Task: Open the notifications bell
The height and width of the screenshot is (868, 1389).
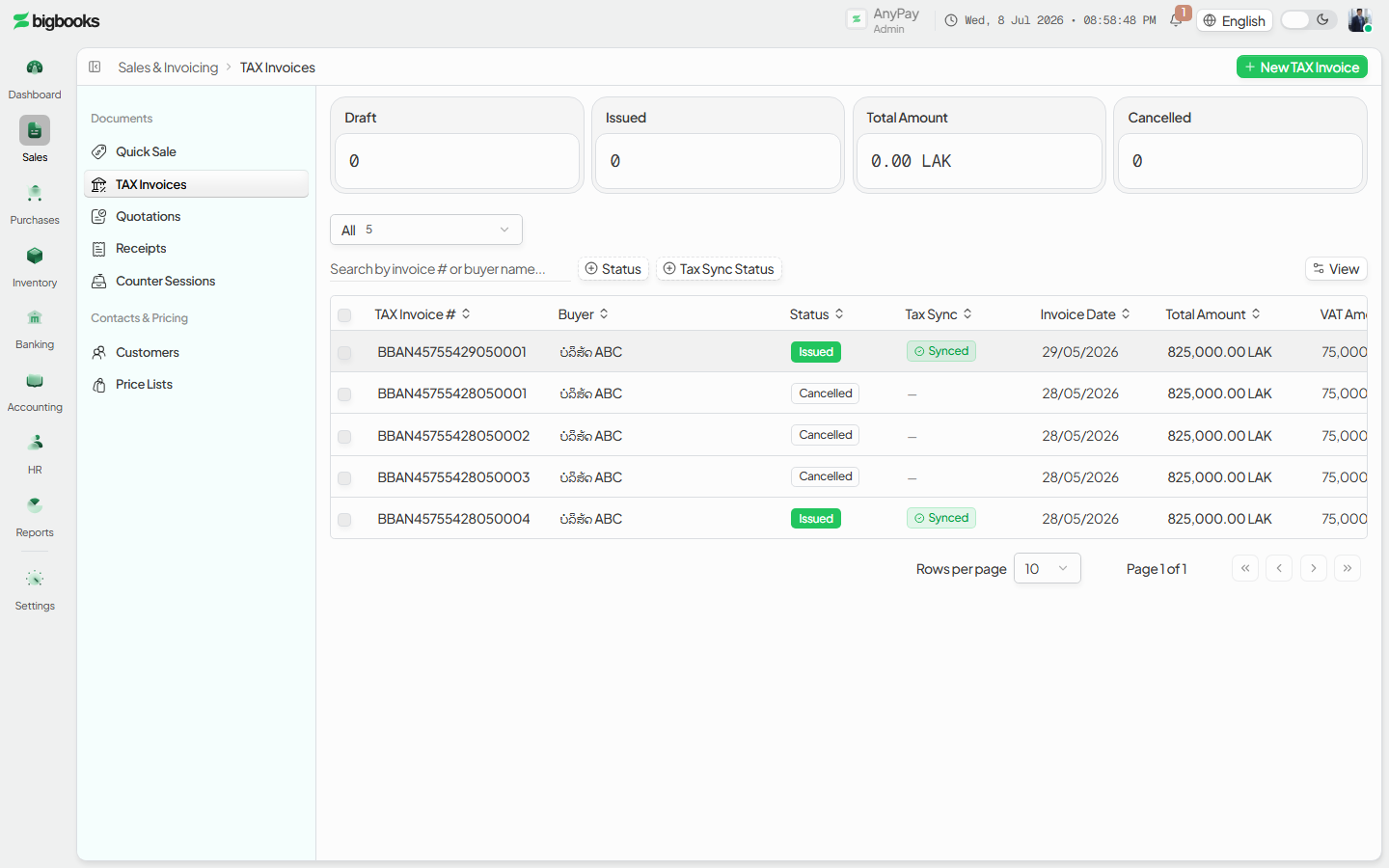Action: (x=1176, y=20)
